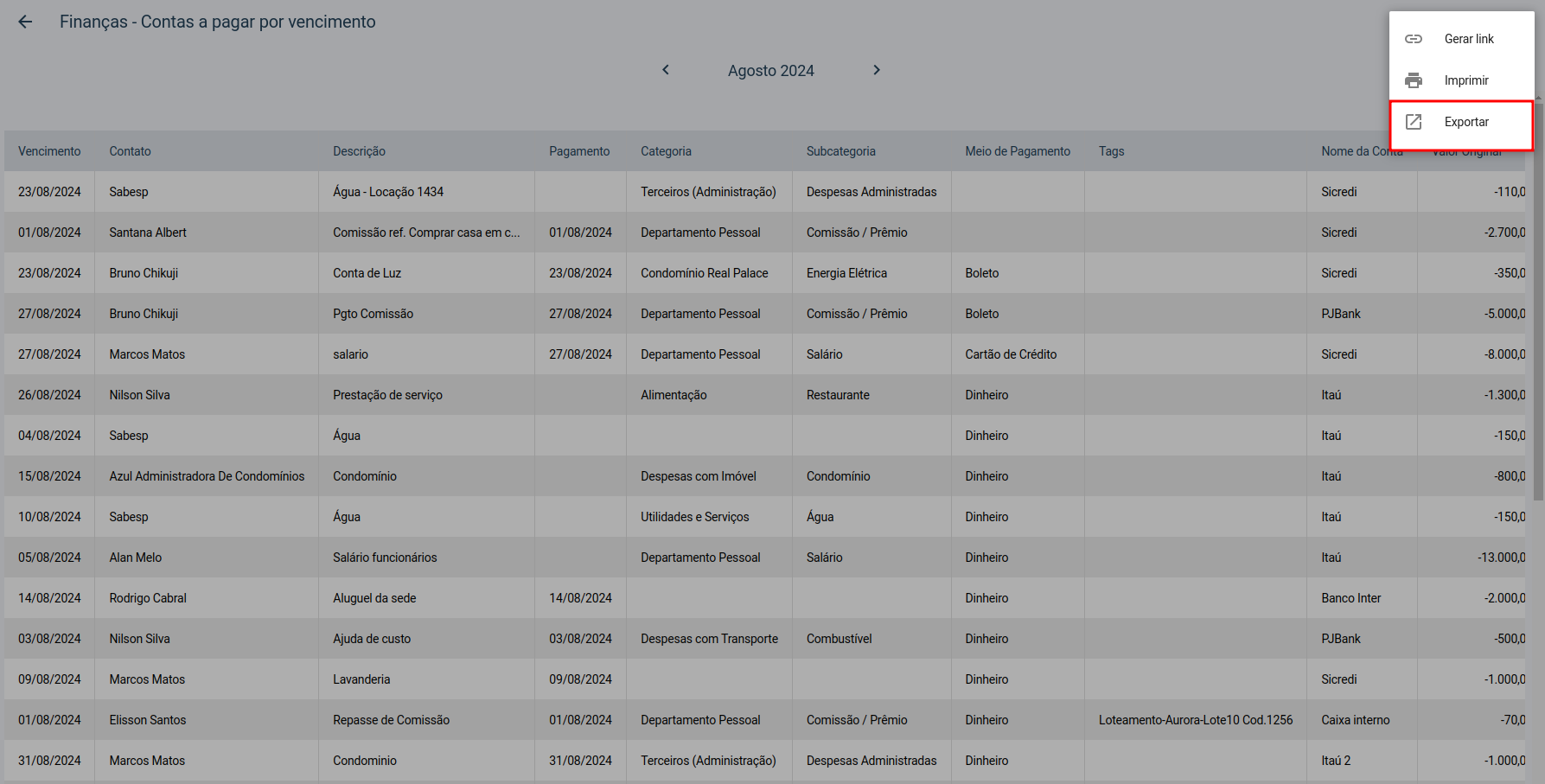Sort by the Descrição column header
This screenshot has height=784, width=1545.
359,151
